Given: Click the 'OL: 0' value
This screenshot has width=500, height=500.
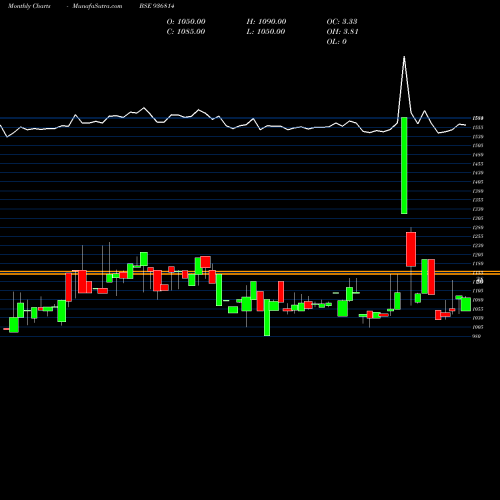Looking at the screenshot, I should 336,42.
